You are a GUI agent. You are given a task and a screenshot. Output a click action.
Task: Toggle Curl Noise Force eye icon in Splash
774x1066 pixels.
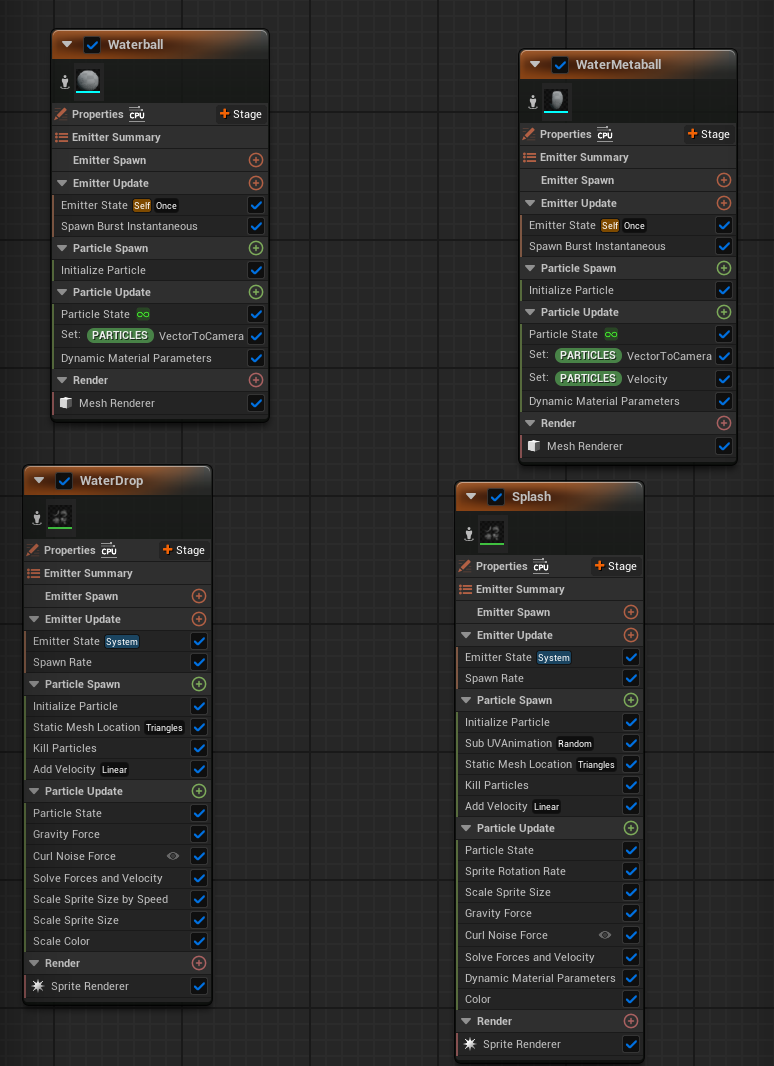pos(605,935)
